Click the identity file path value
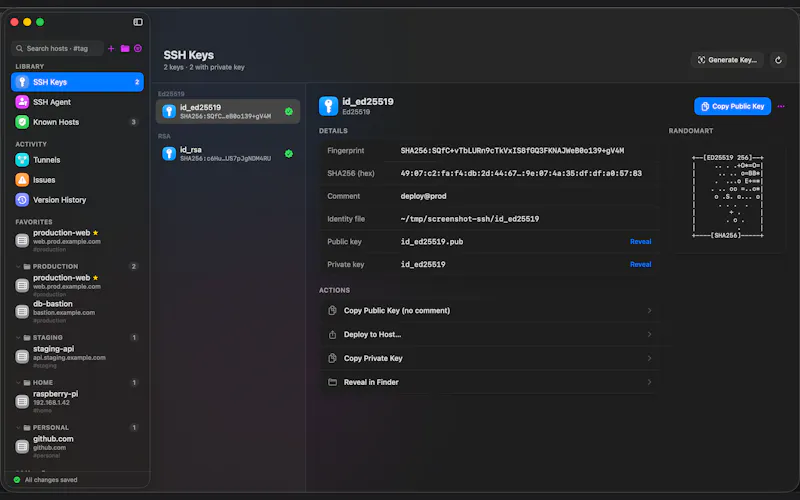This screenshot has height=500, width=800. tap(469, 219)
